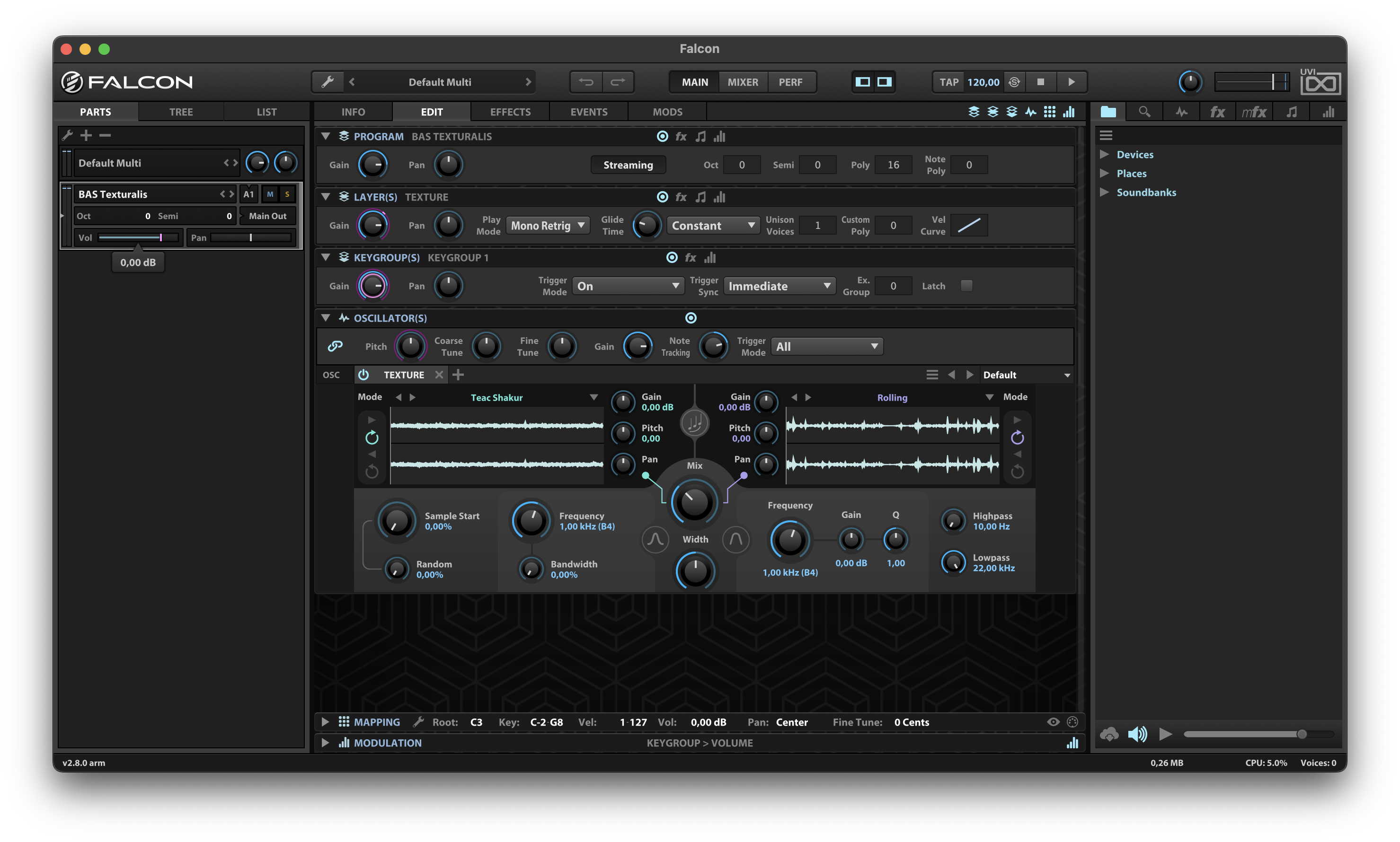The image size is (1400, 842).
Task: Remove part with minus icon
Action: click(105, 135)
